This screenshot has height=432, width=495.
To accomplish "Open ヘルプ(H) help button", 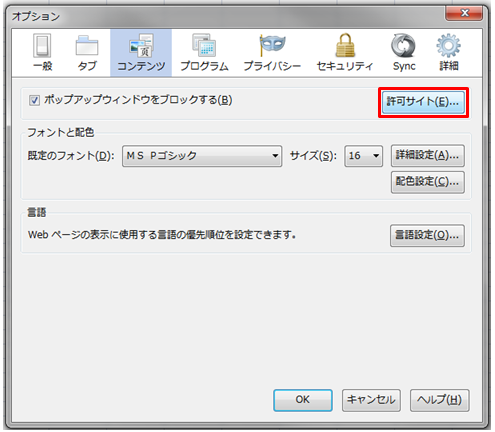I will [x=439, y=400].
